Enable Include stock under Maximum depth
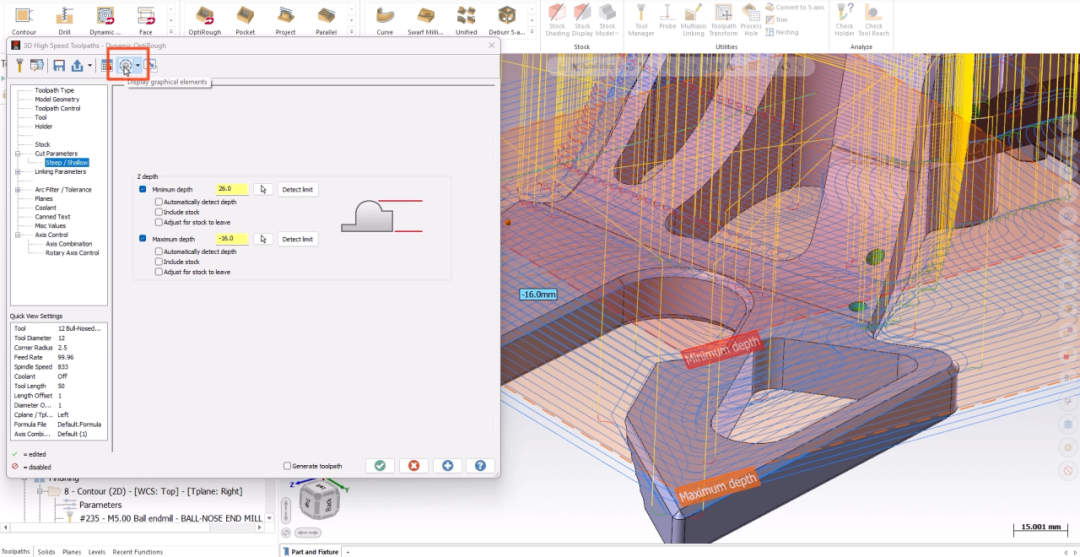 pos(158,262)
